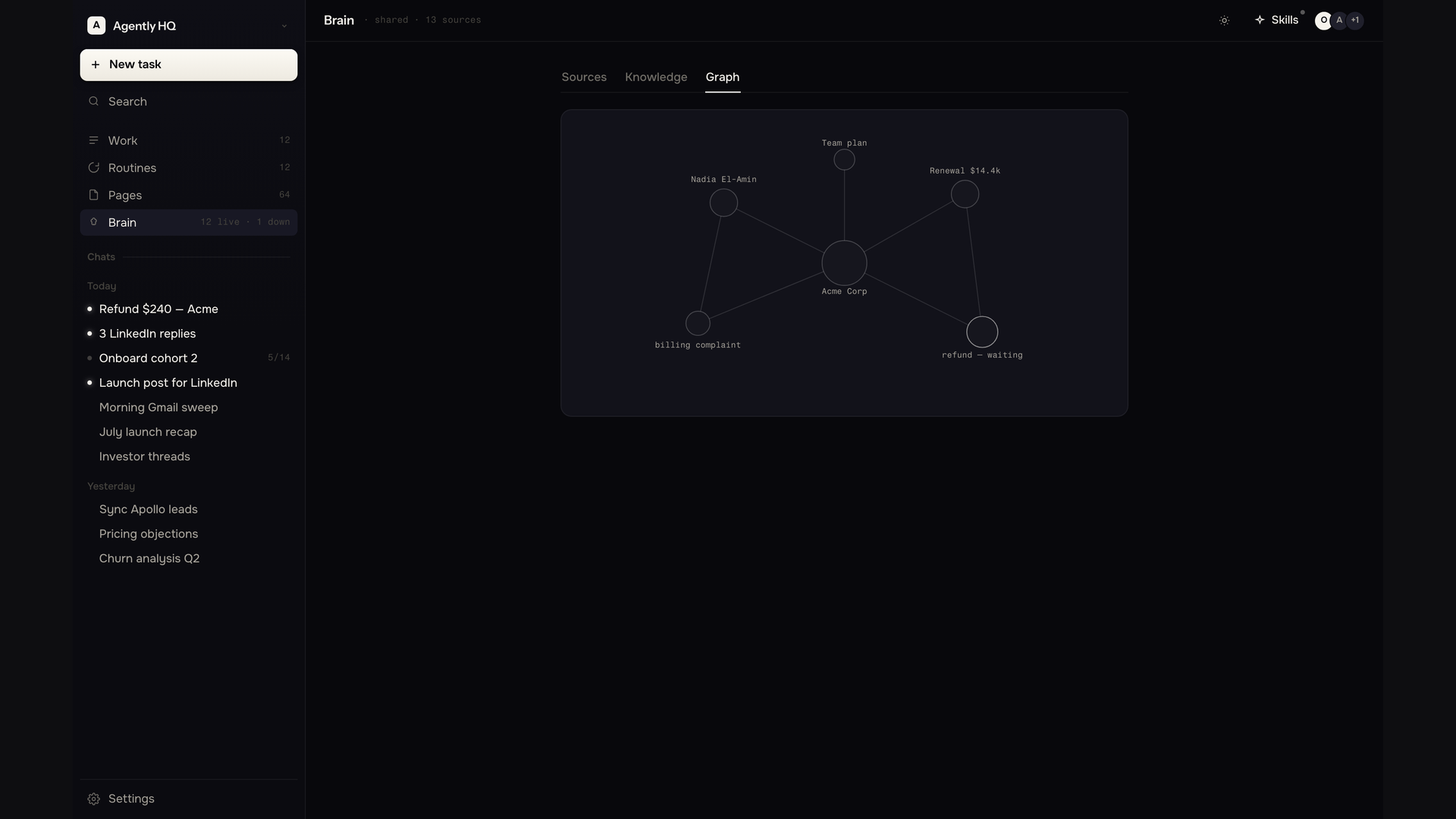Click the Search field in sidebar

pyautogui.click(x=189, y=102)
